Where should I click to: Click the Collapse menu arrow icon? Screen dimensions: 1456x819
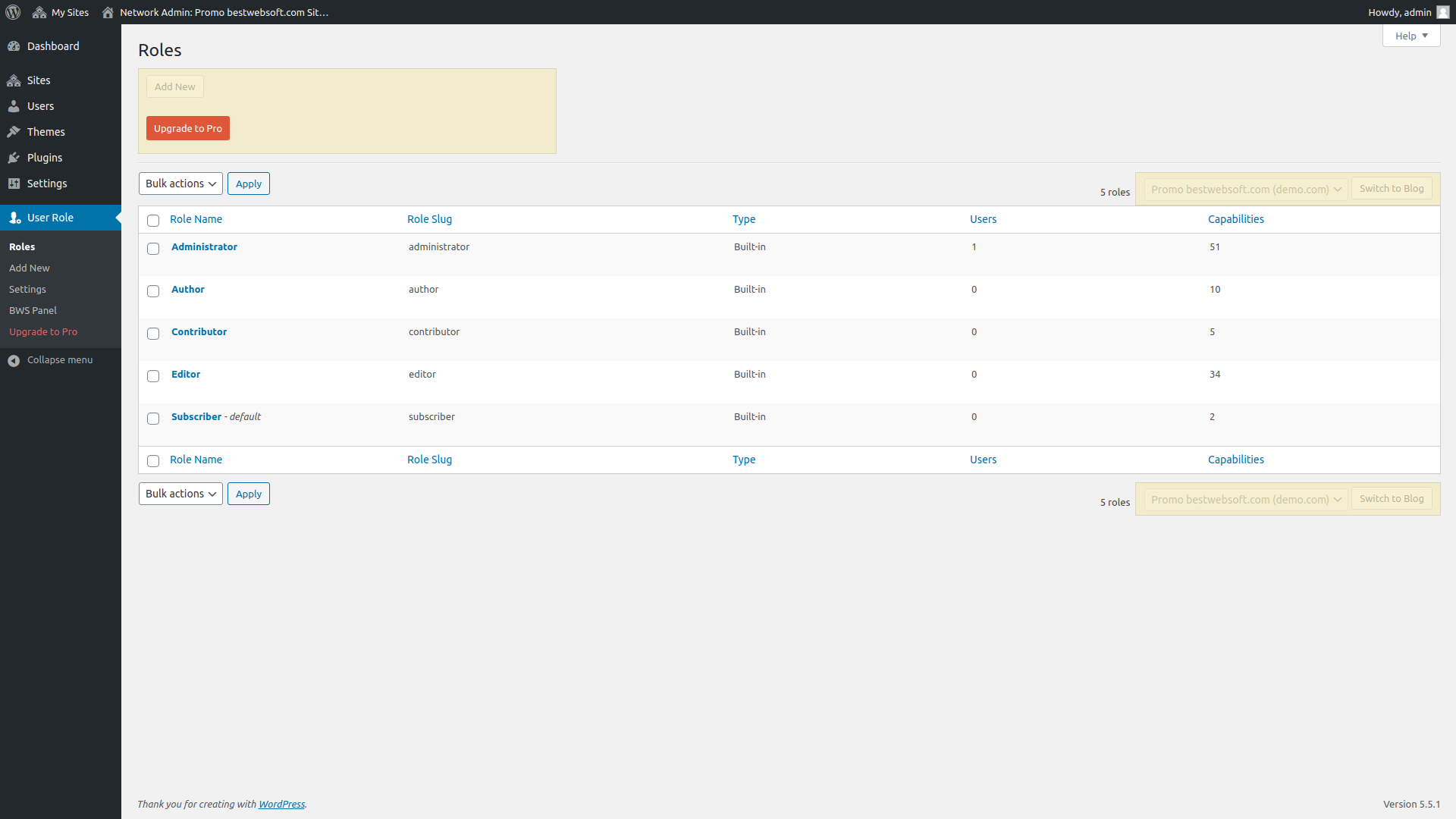click(14, 360)
